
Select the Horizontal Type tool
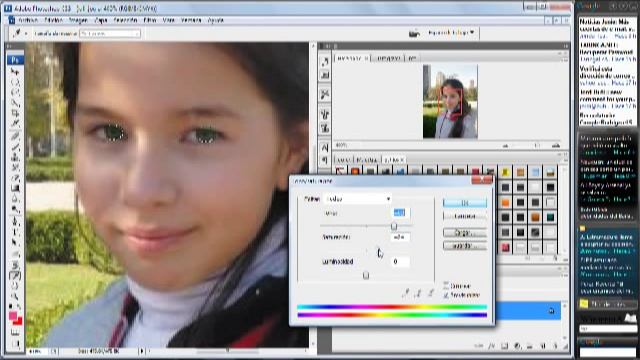coord(15,233)
